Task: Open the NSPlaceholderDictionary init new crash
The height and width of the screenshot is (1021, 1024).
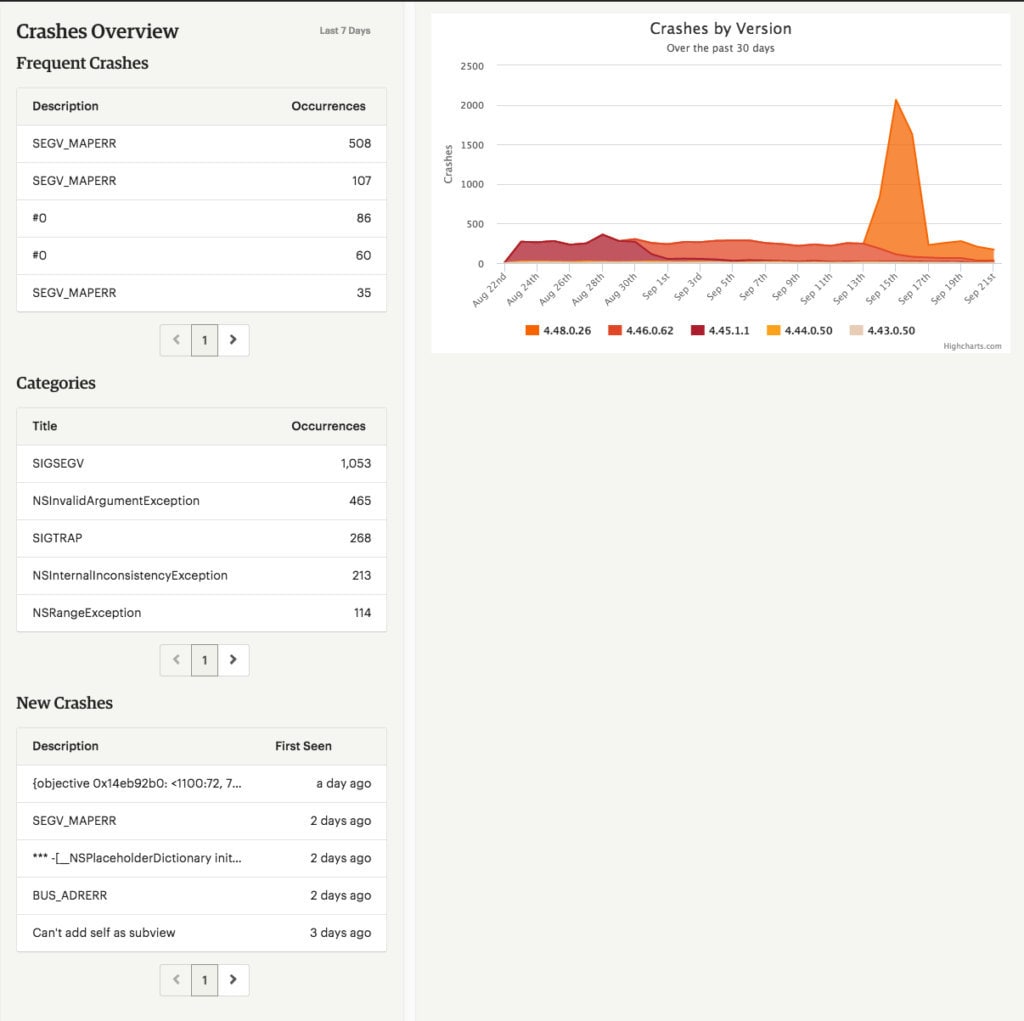Action: (201, 858)
